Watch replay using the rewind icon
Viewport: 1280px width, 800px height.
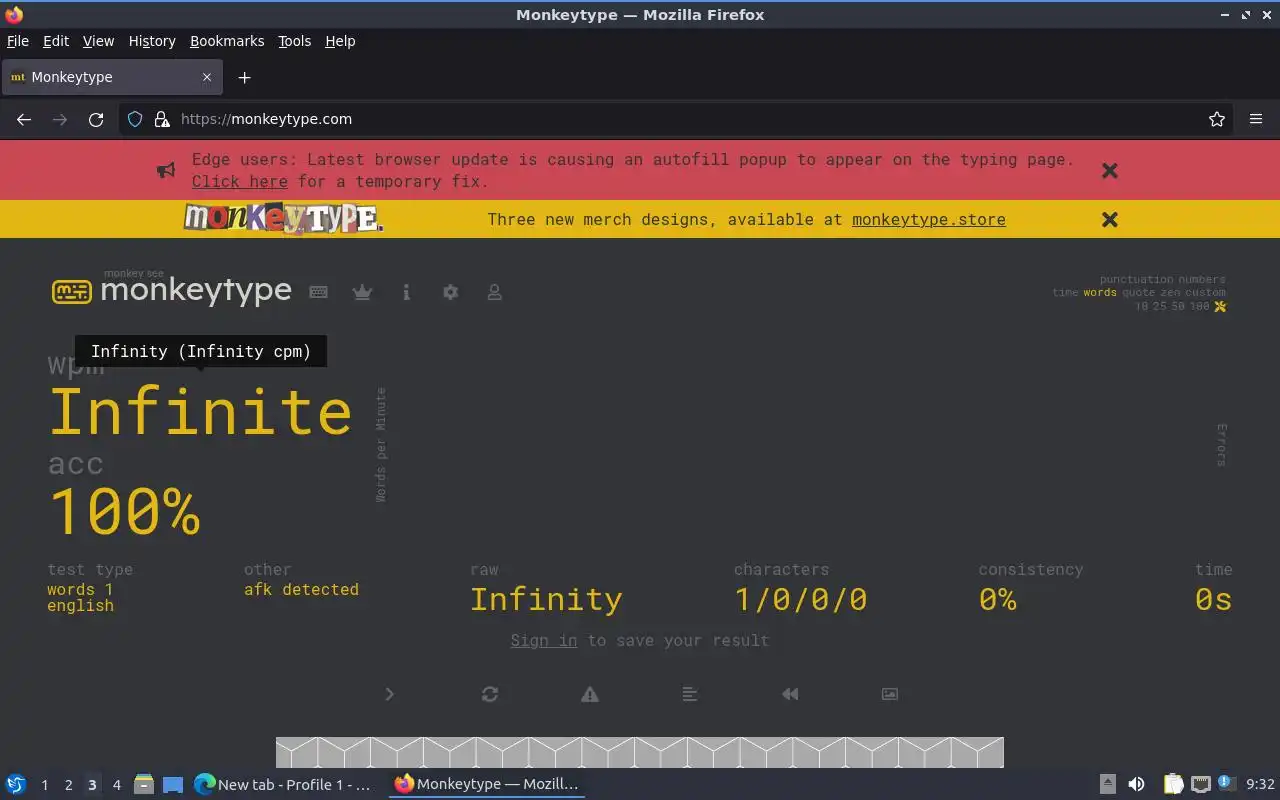coord(790,694)
